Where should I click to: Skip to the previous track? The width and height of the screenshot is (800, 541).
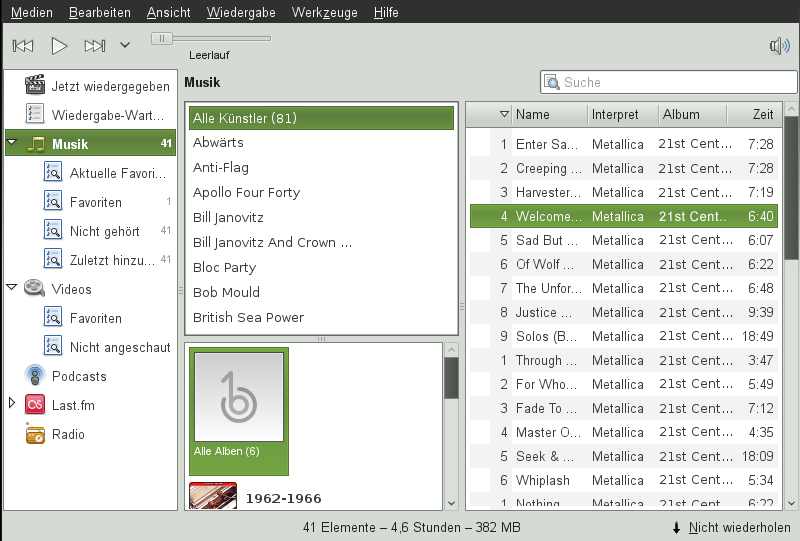click(23, 45)
